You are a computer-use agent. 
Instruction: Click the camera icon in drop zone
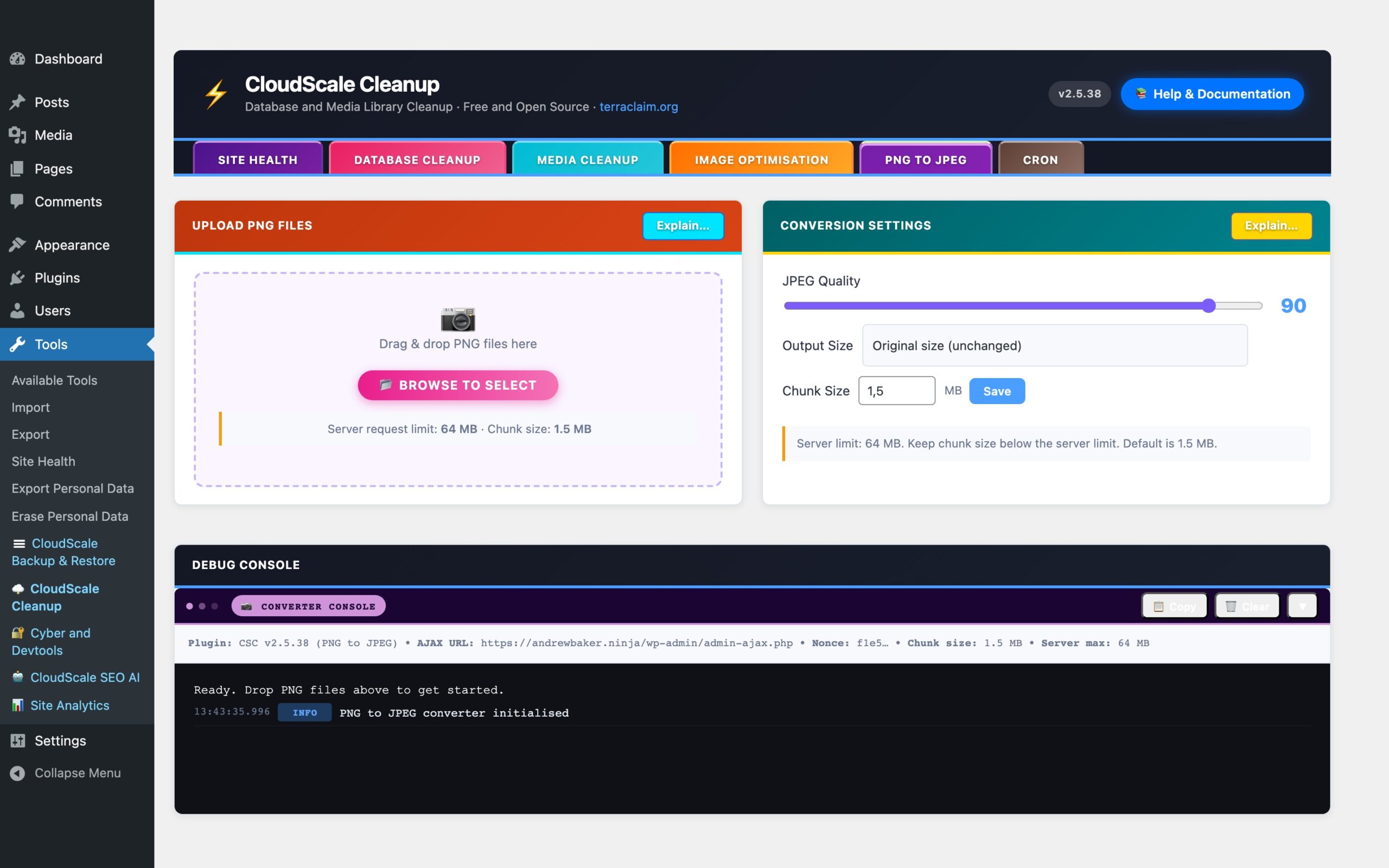(458, 319)
